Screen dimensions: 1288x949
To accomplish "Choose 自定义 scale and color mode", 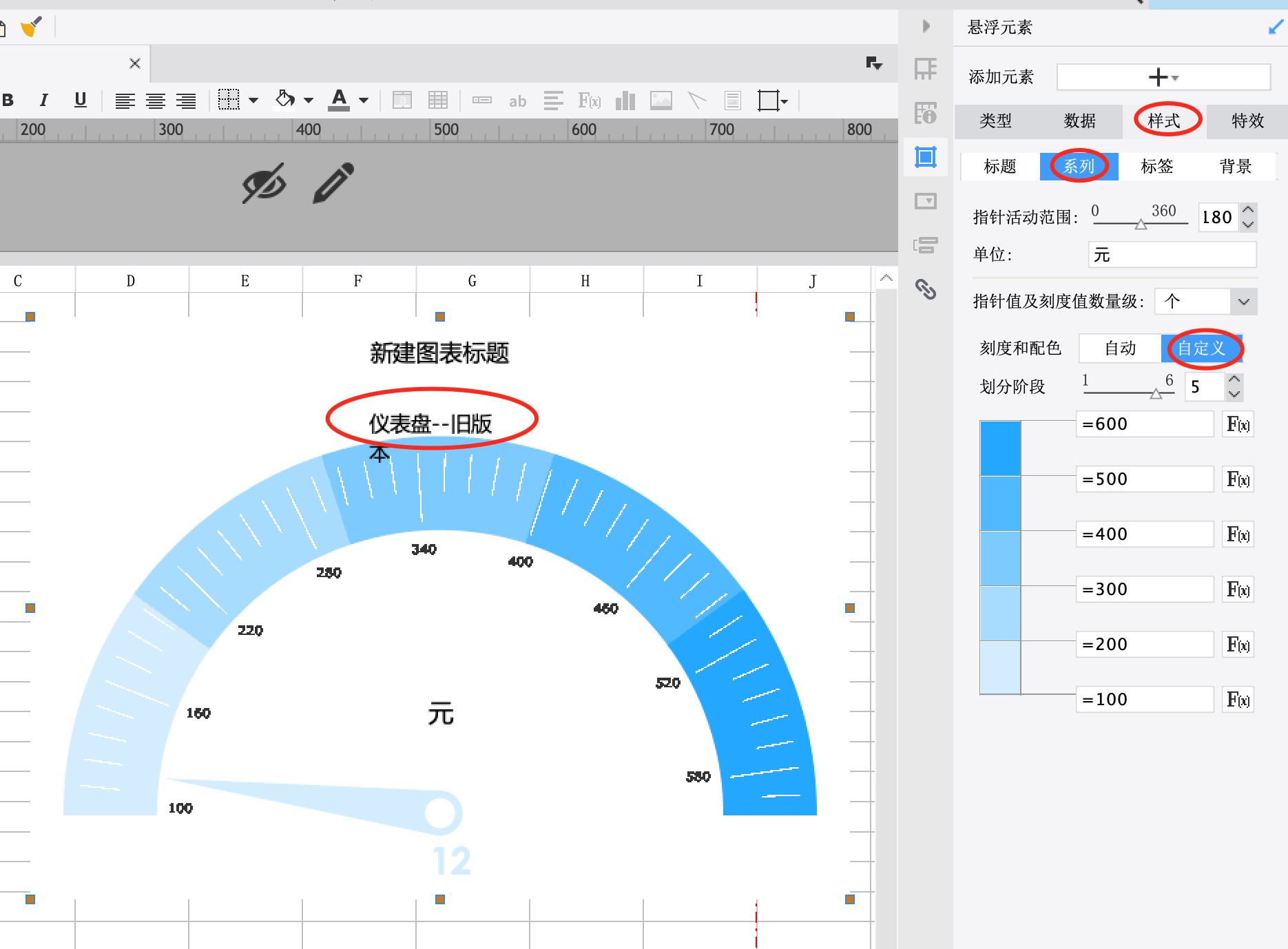I will point(1202,348).
